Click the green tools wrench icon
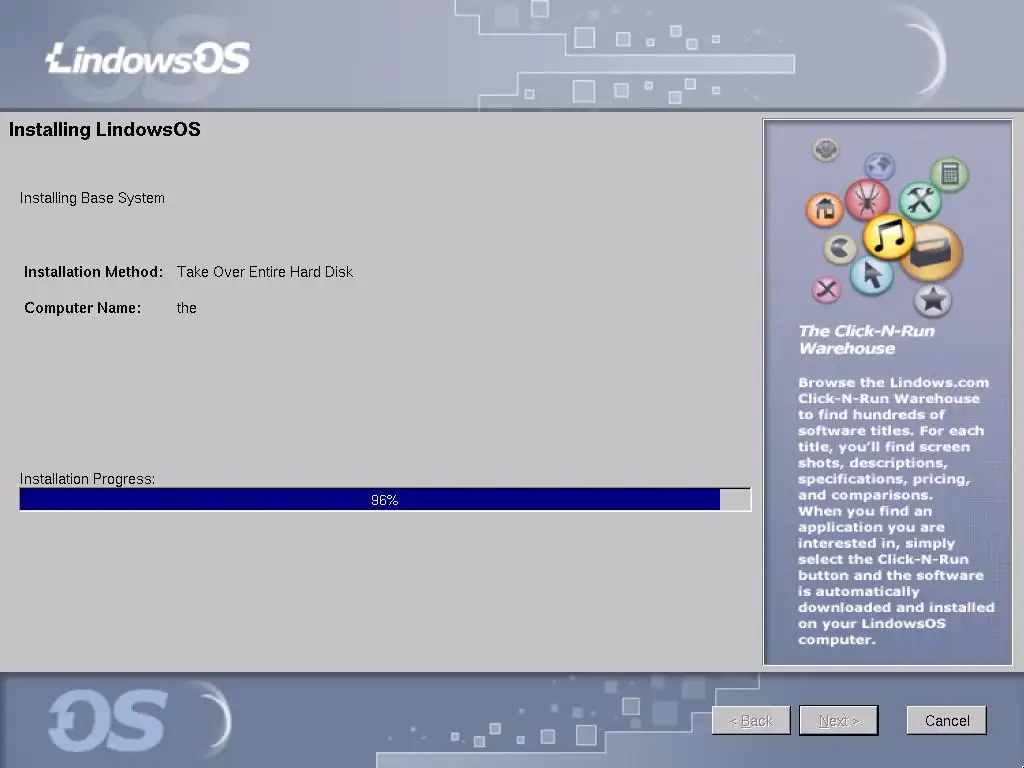1024x768 pixels. tap(921, 200)
